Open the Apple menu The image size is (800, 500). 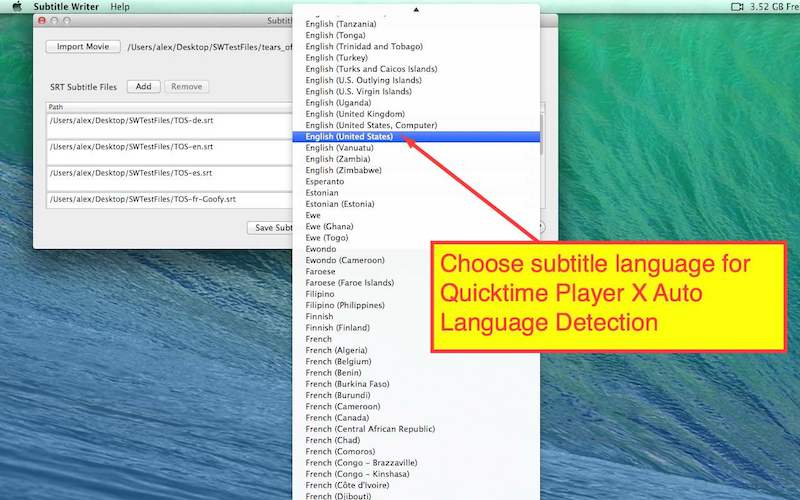[16, 7]
